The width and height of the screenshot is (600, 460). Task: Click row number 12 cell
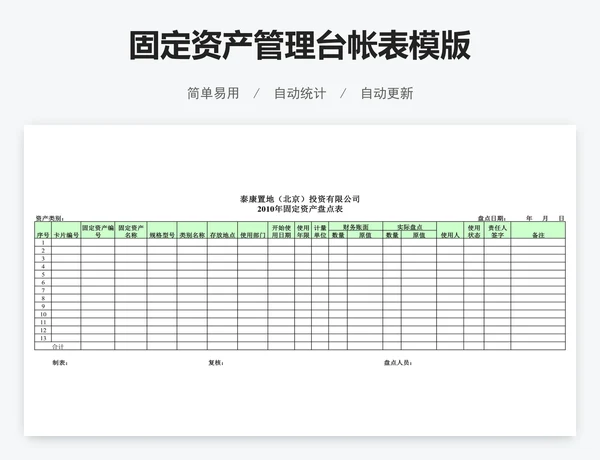43,330
